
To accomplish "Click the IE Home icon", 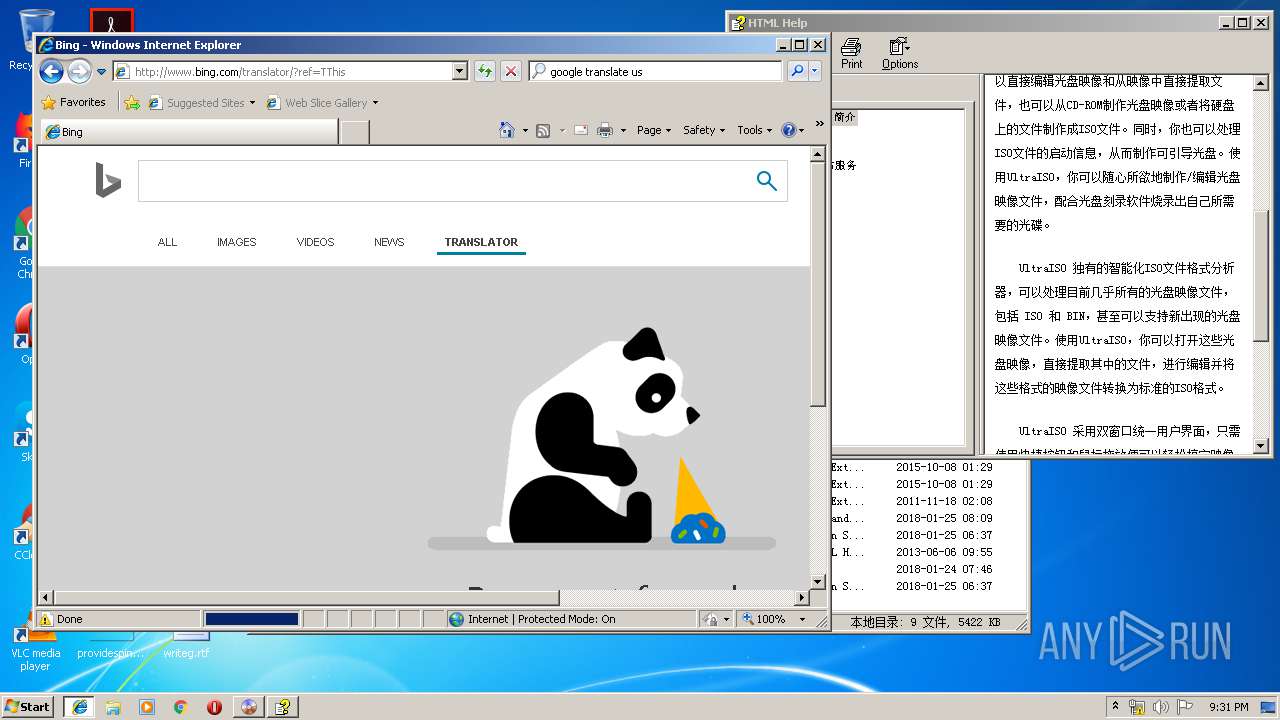I will [x=507, y=130].
